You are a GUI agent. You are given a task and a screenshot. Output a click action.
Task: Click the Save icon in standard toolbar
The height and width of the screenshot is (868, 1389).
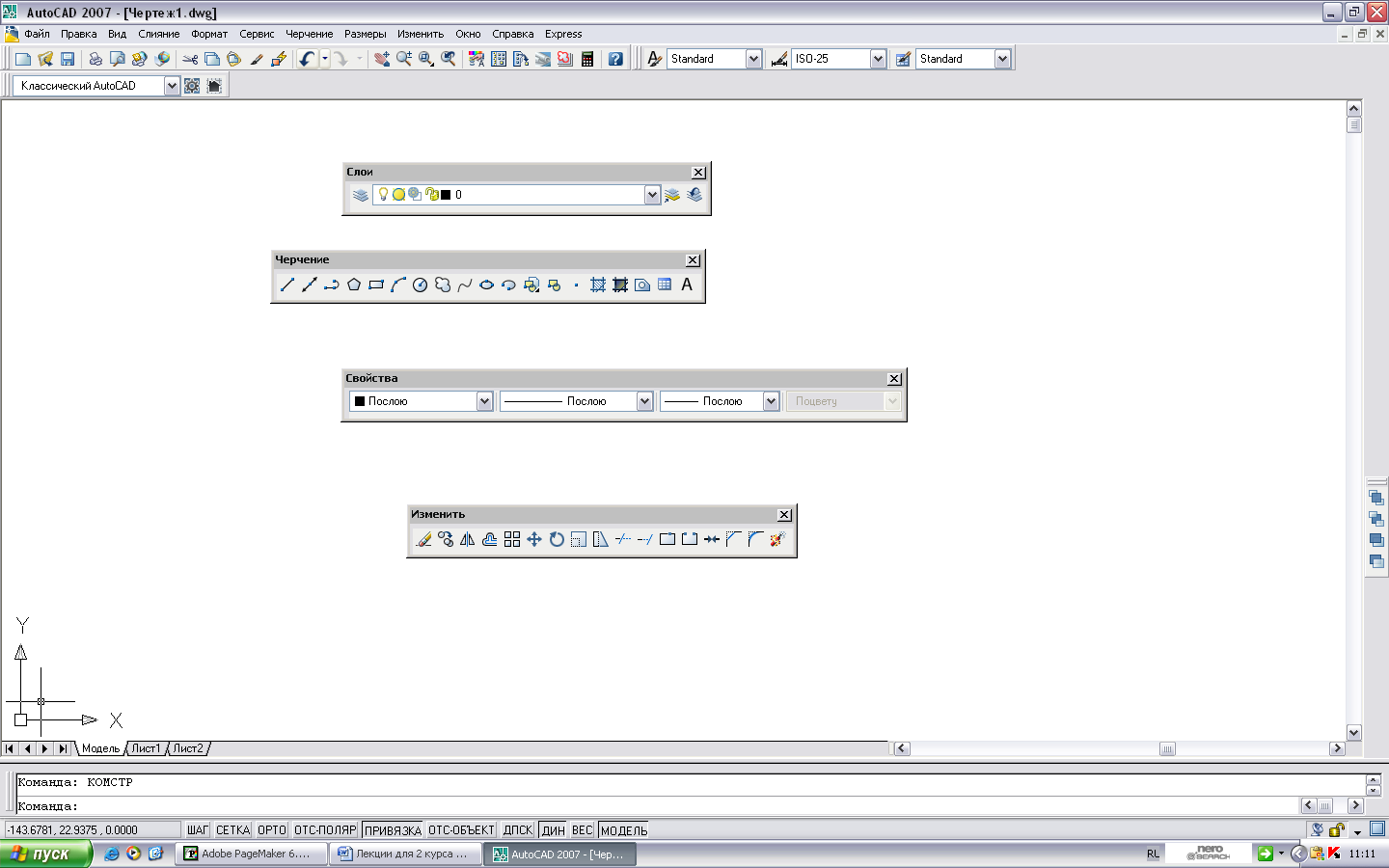pyautogui.click(x=68, y=59)
